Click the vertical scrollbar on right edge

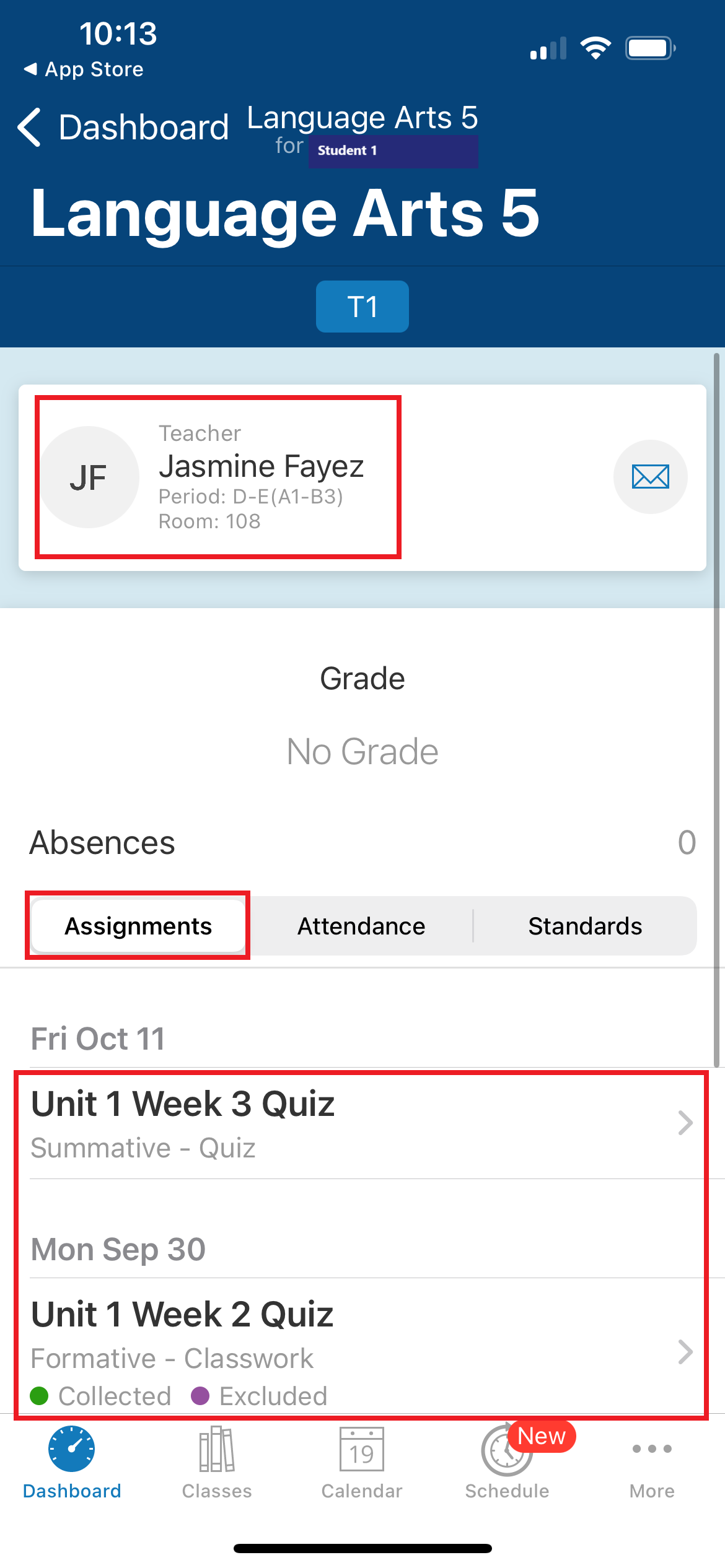point(716,710)
